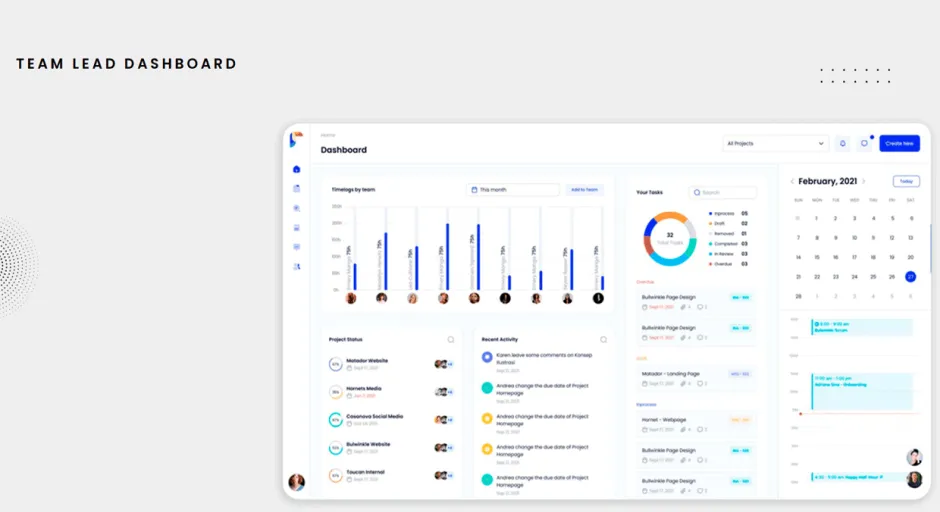Screen dimensions: 940x512
Task: Select the Completed legend entry
Action: 728,244
